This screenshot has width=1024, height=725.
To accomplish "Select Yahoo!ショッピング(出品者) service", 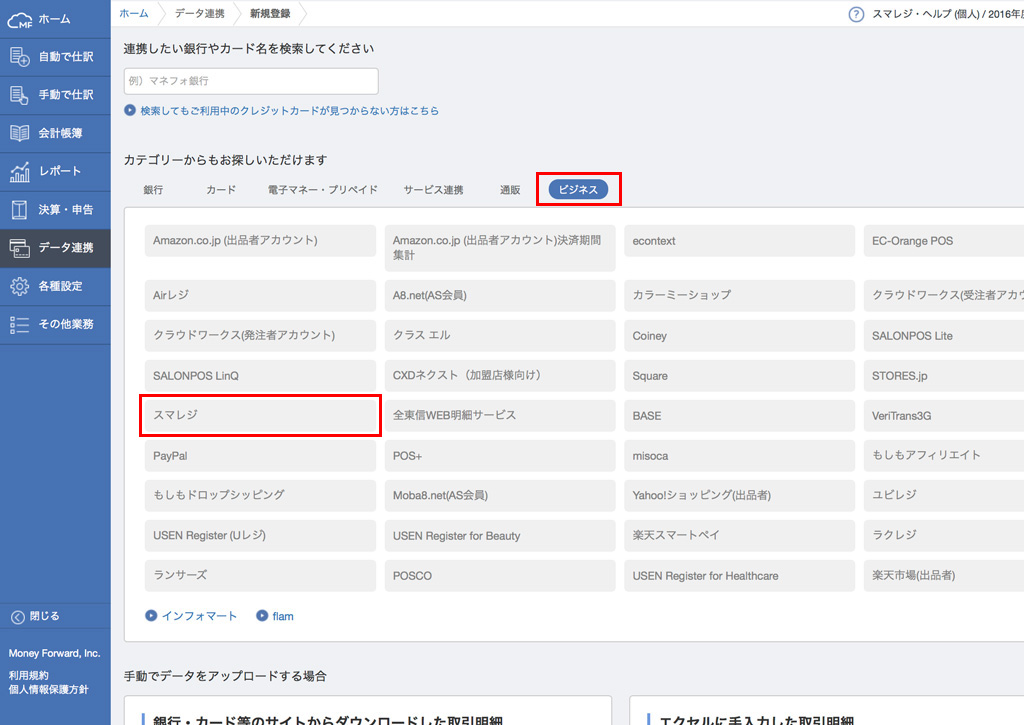I will (740, 496).
